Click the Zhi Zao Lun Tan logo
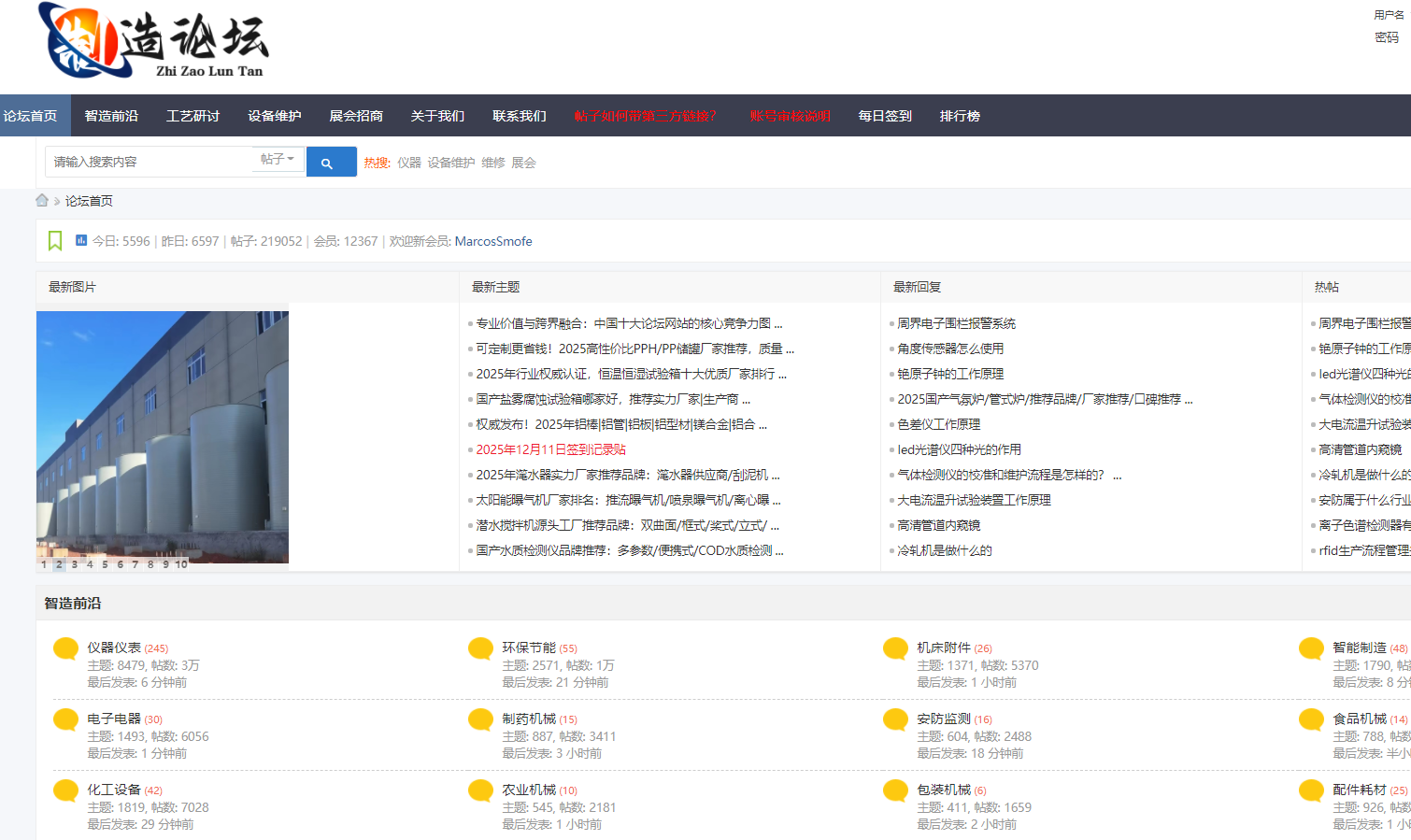Image resolution: width=1411 pixels, height=840 pixels. click(155, 42)
